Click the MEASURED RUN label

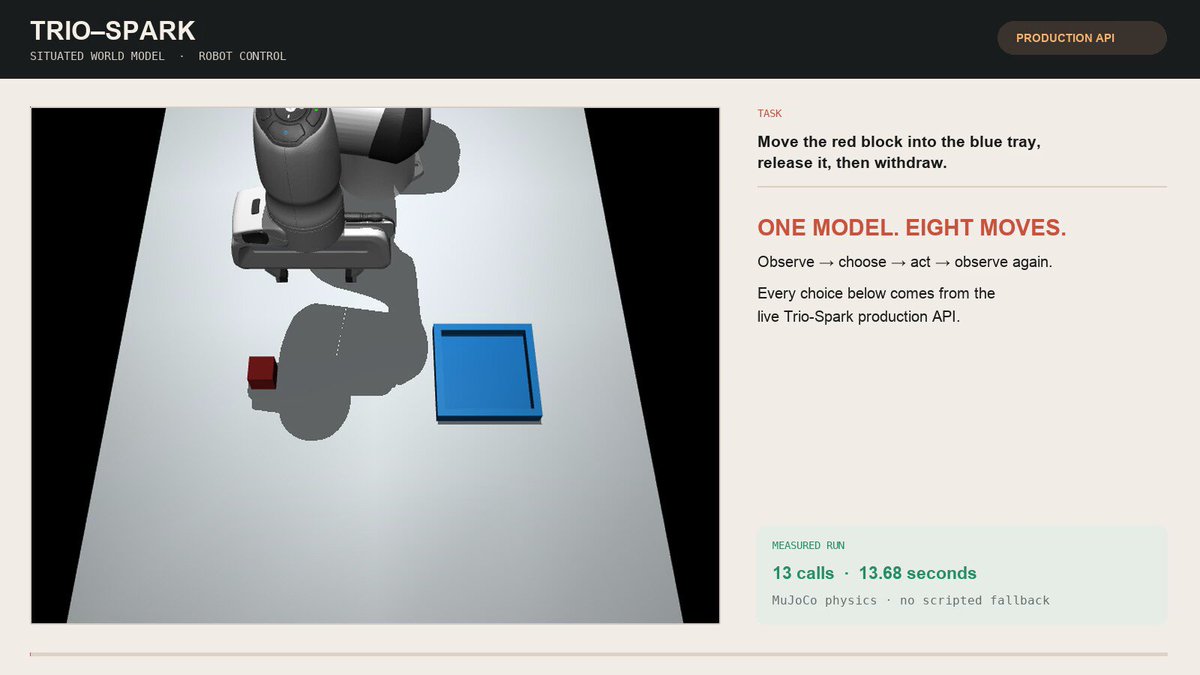pyautogui.click(x=808, y=545)
